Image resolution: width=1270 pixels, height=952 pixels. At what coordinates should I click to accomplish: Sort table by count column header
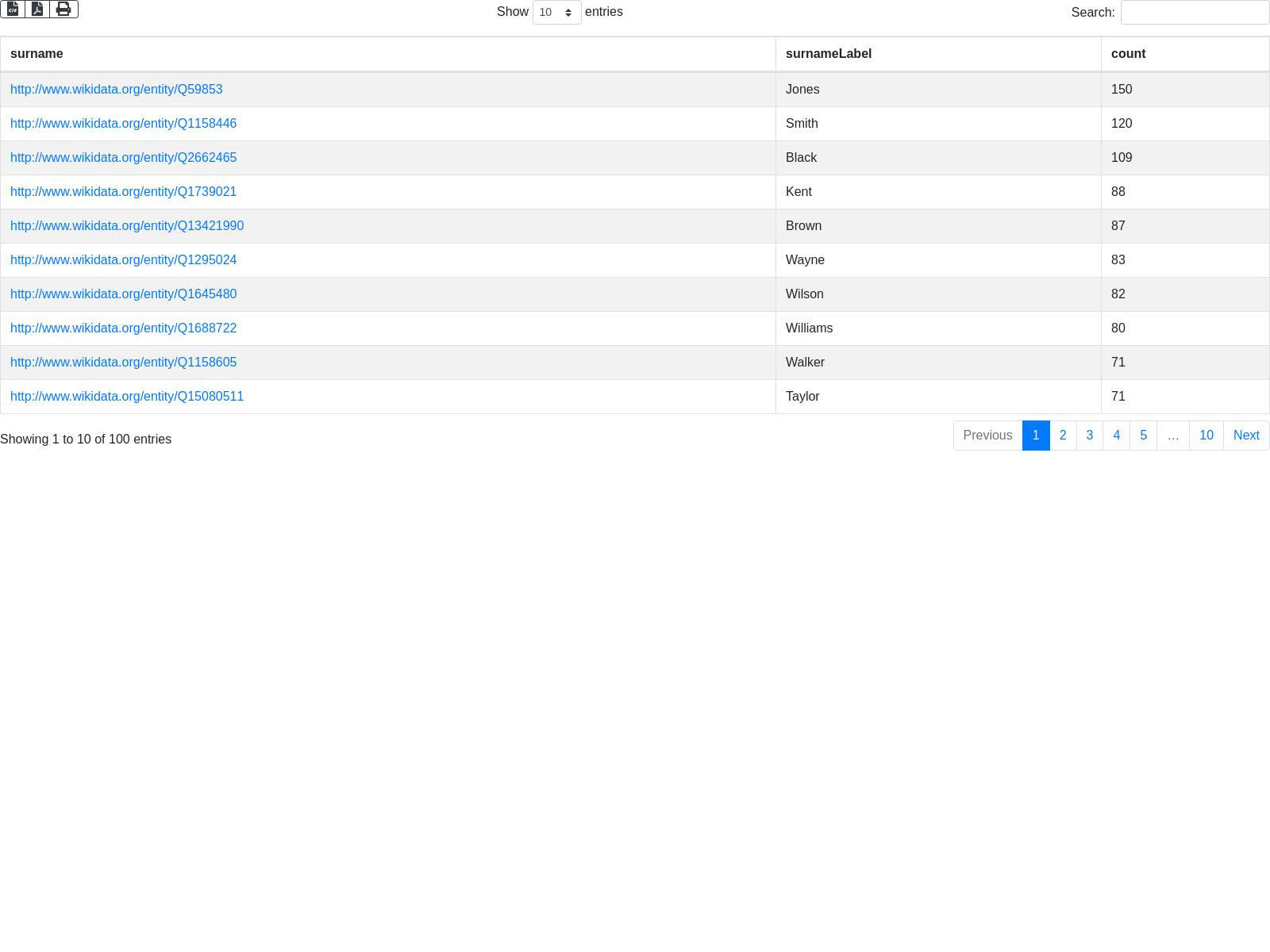click(x=1128, y=54)
